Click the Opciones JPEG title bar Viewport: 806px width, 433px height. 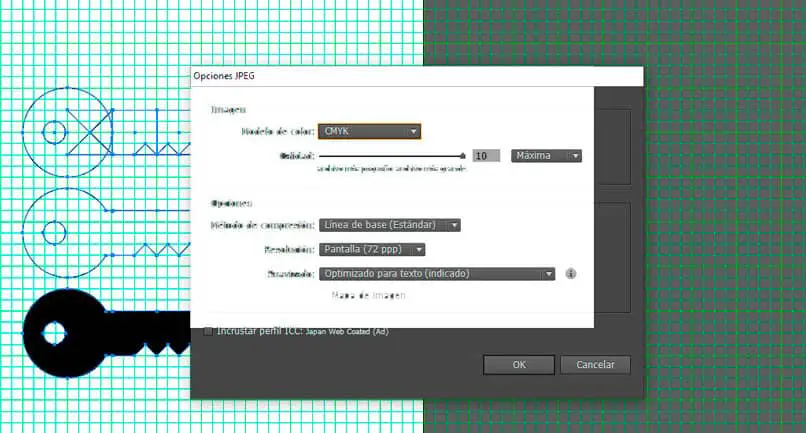click(417, 76)
